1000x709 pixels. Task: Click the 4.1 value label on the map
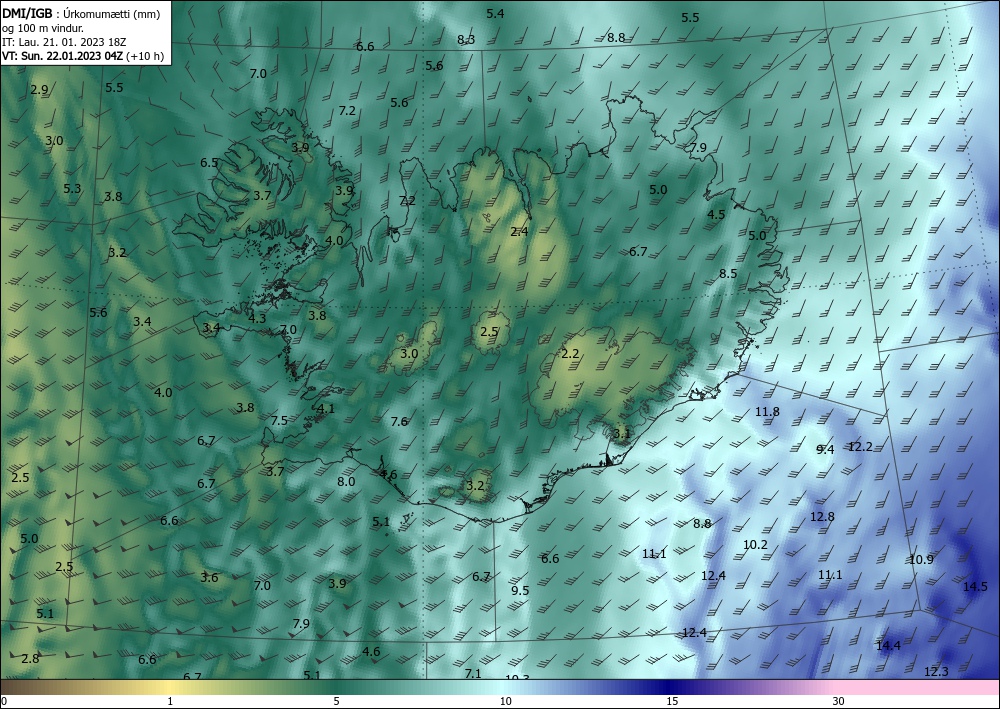point(326,409)
